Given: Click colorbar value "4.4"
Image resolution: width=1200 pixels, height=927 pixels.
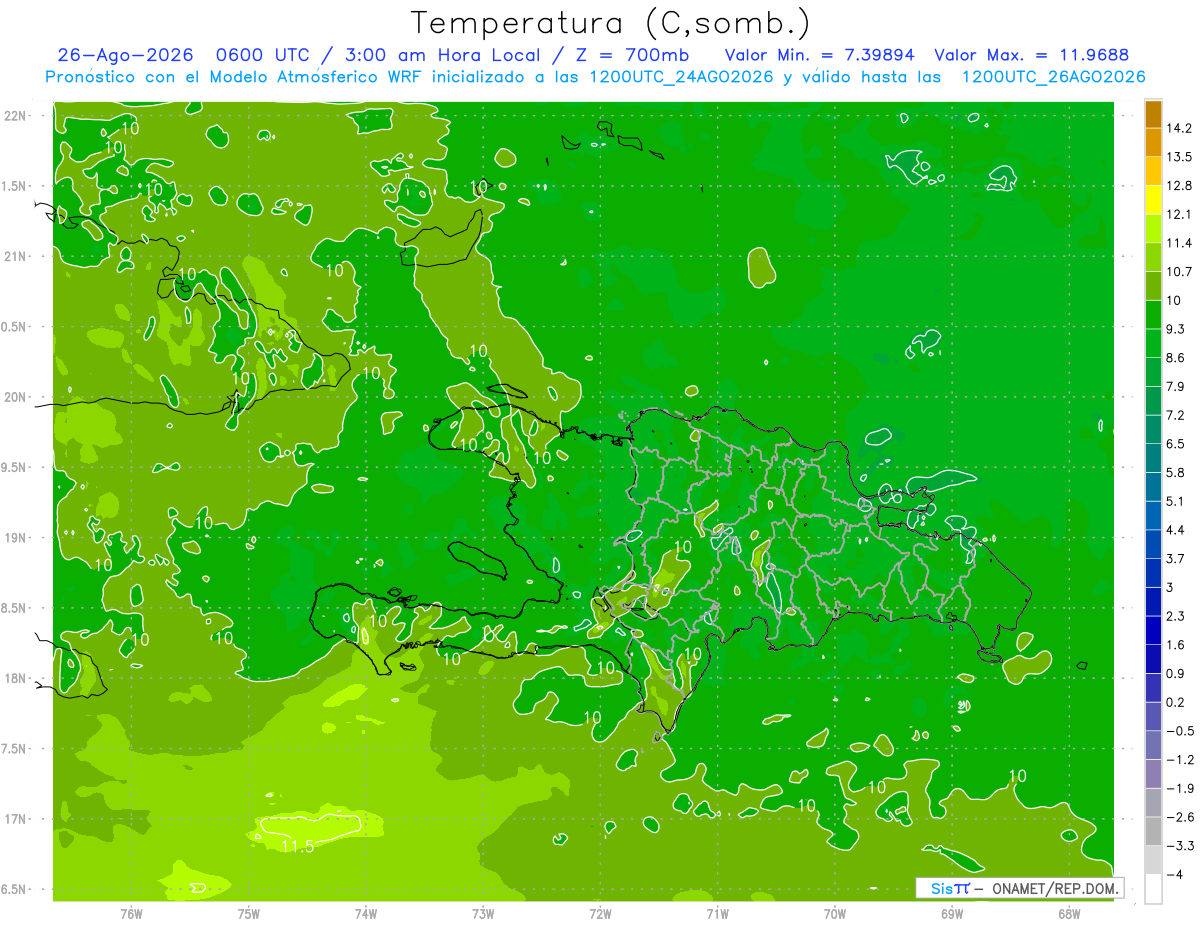Looking at the screenshot, I should click(1177, 530).
